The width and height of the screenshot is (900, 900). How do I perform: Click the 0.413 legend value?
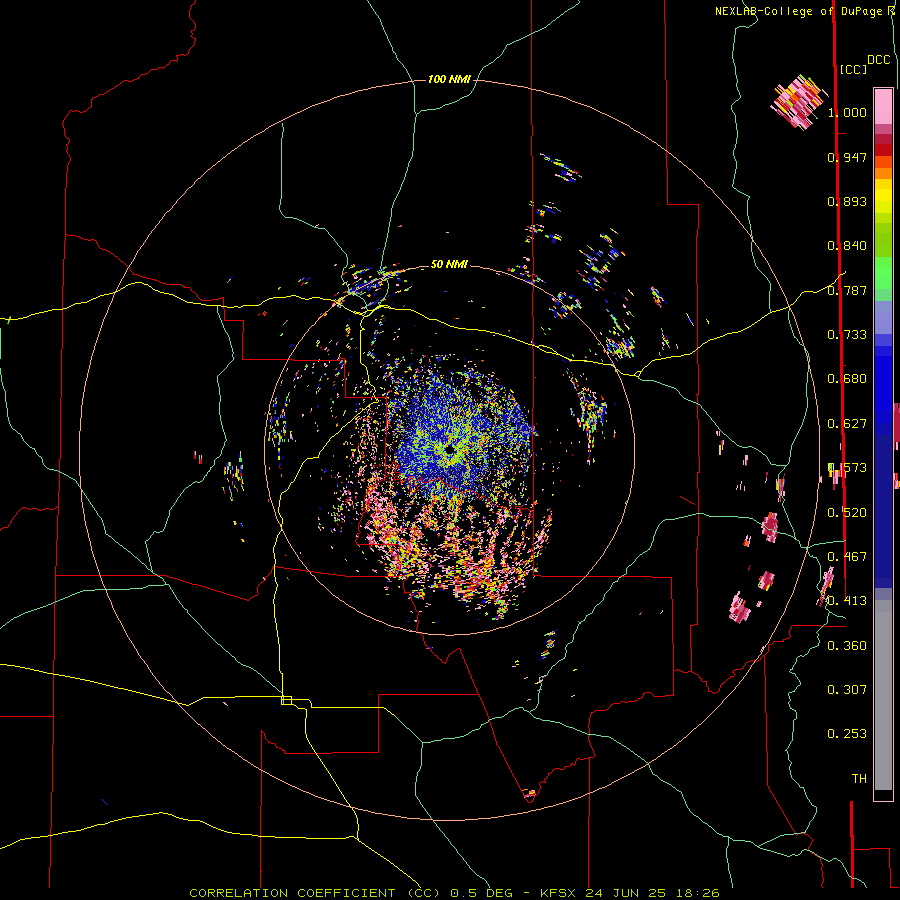(847, 601)
